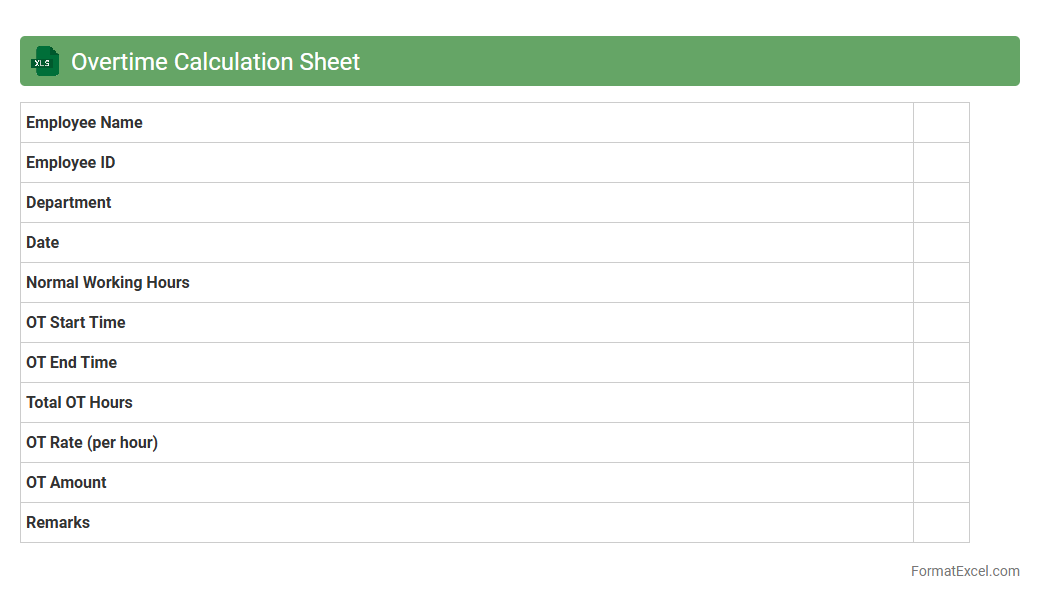The image size is (1040, 600).
Task: Click the Normal Working Hours value cell
Action: coord(941,283)
